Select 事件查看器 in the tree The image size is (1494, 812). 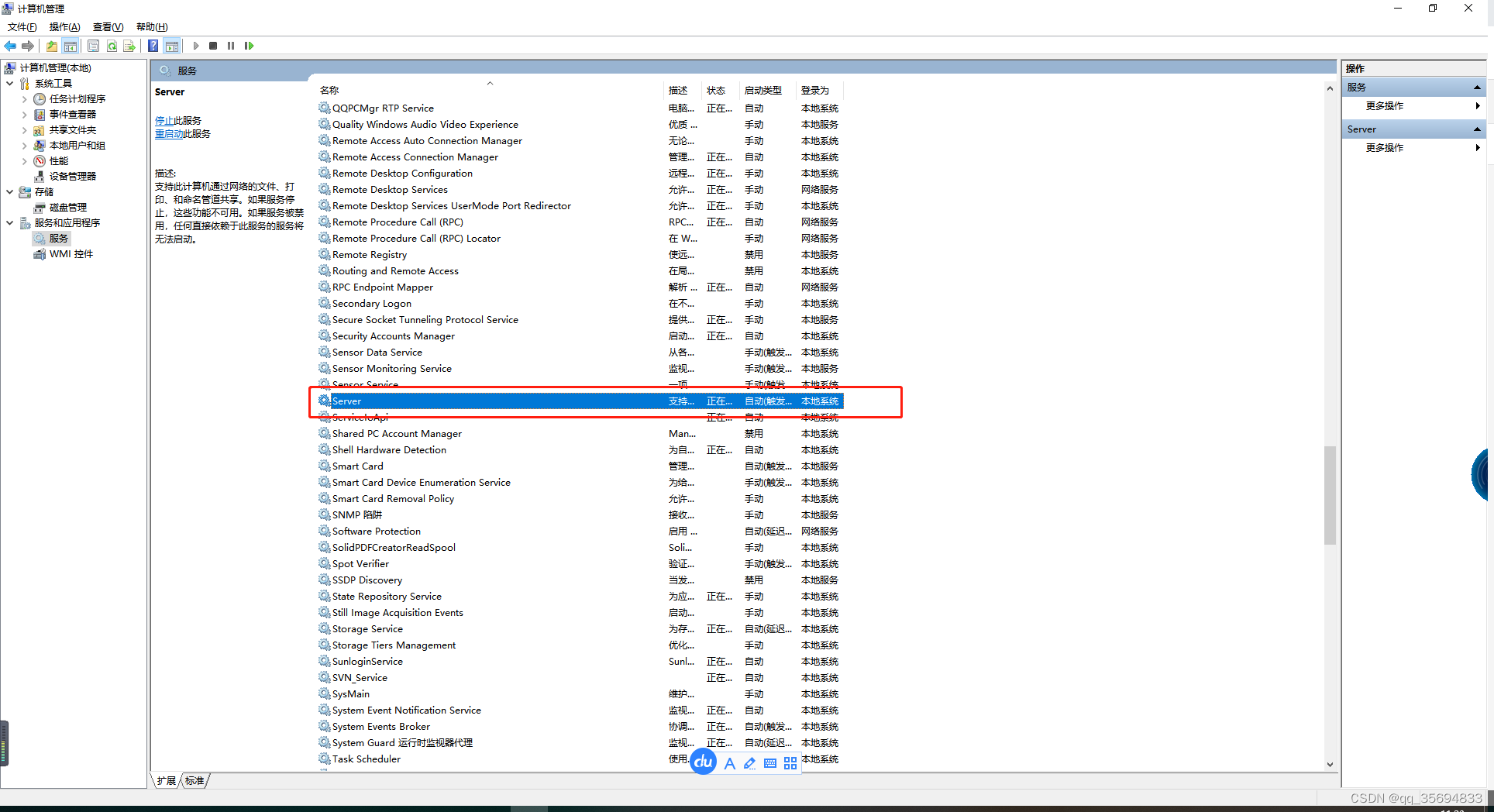point(73,115)
